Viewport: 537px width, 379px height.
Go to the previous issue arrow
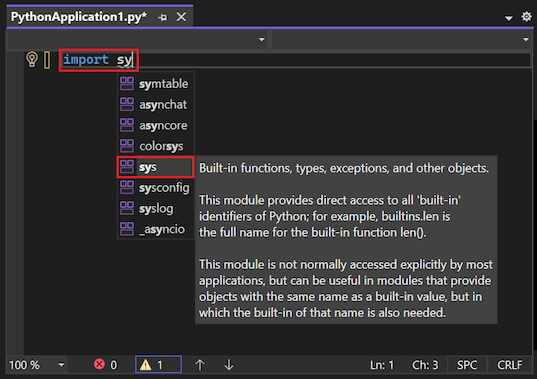point(200,365)
